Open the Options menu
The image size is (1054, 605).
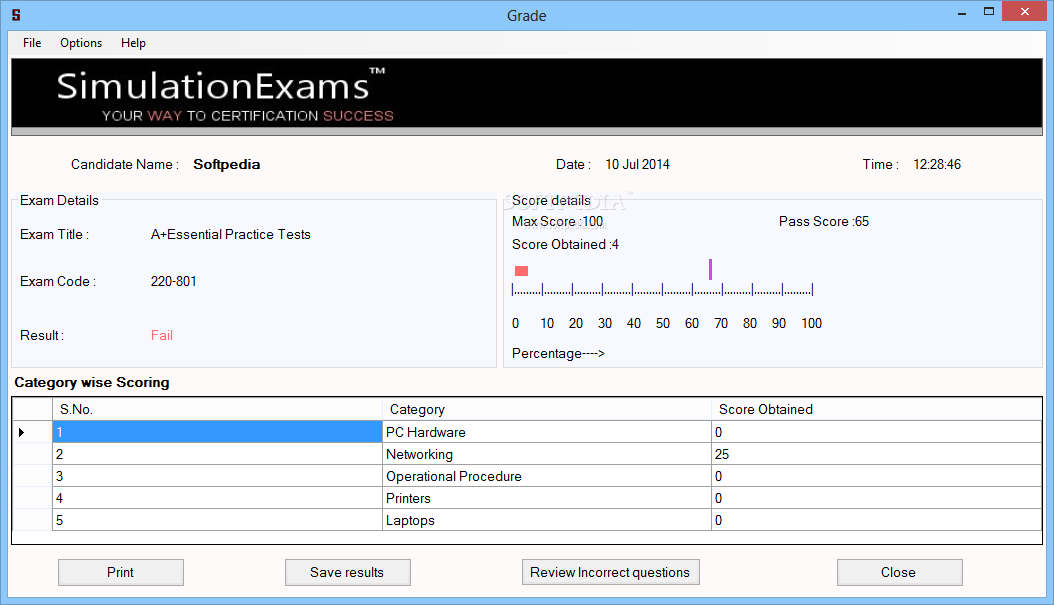pos(81,43)
